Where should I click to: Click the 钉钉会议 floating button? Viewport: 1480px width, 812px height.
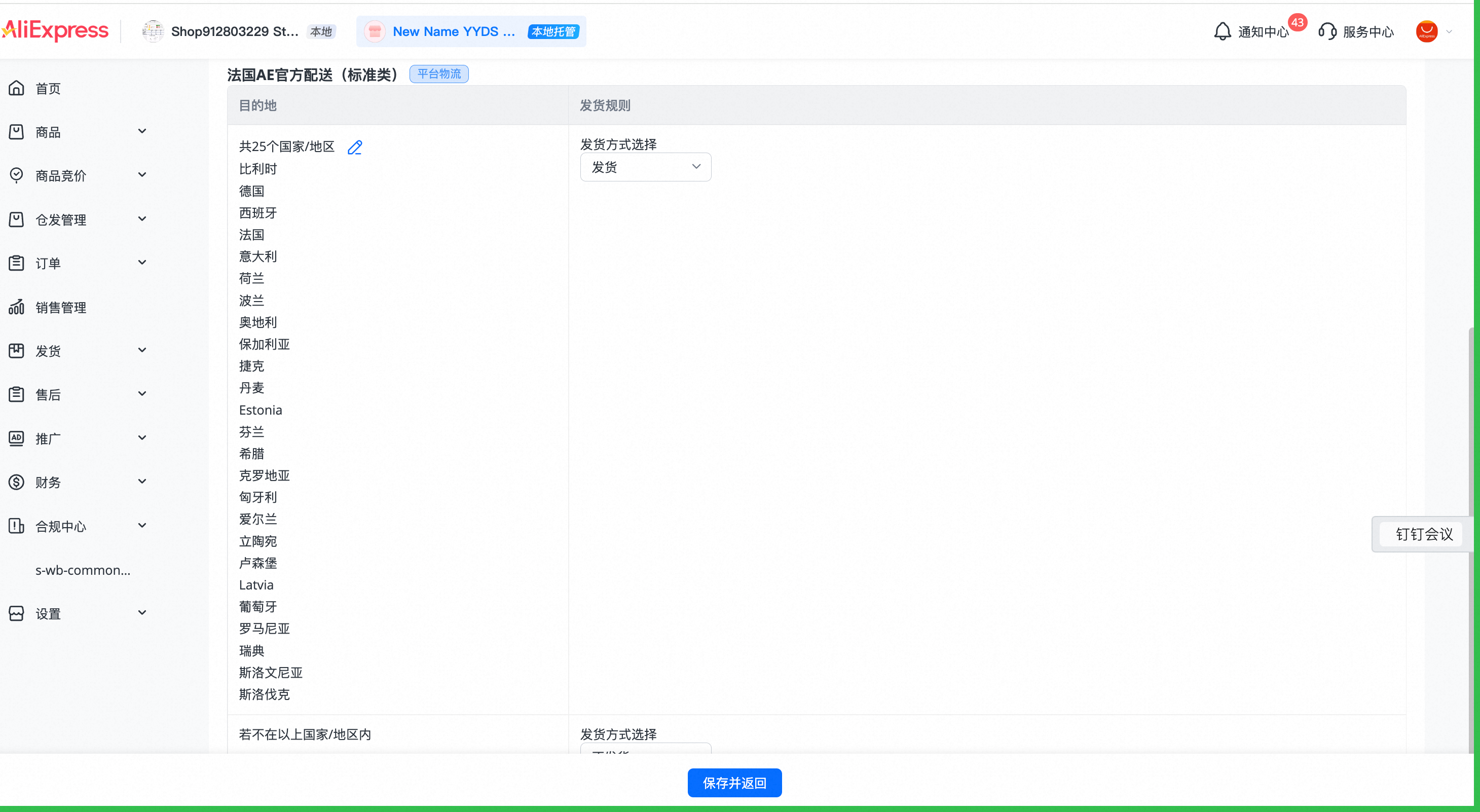click(x=1424, y=534)
